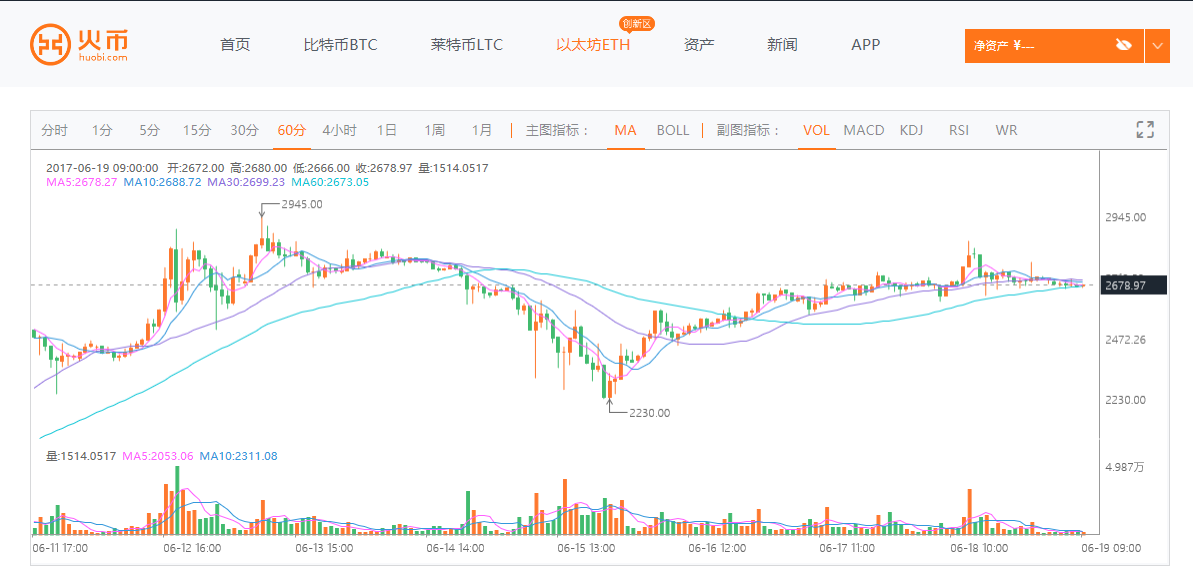Select the 15分 time interval
Screen dimensions: 1193x583
[197, 130]
